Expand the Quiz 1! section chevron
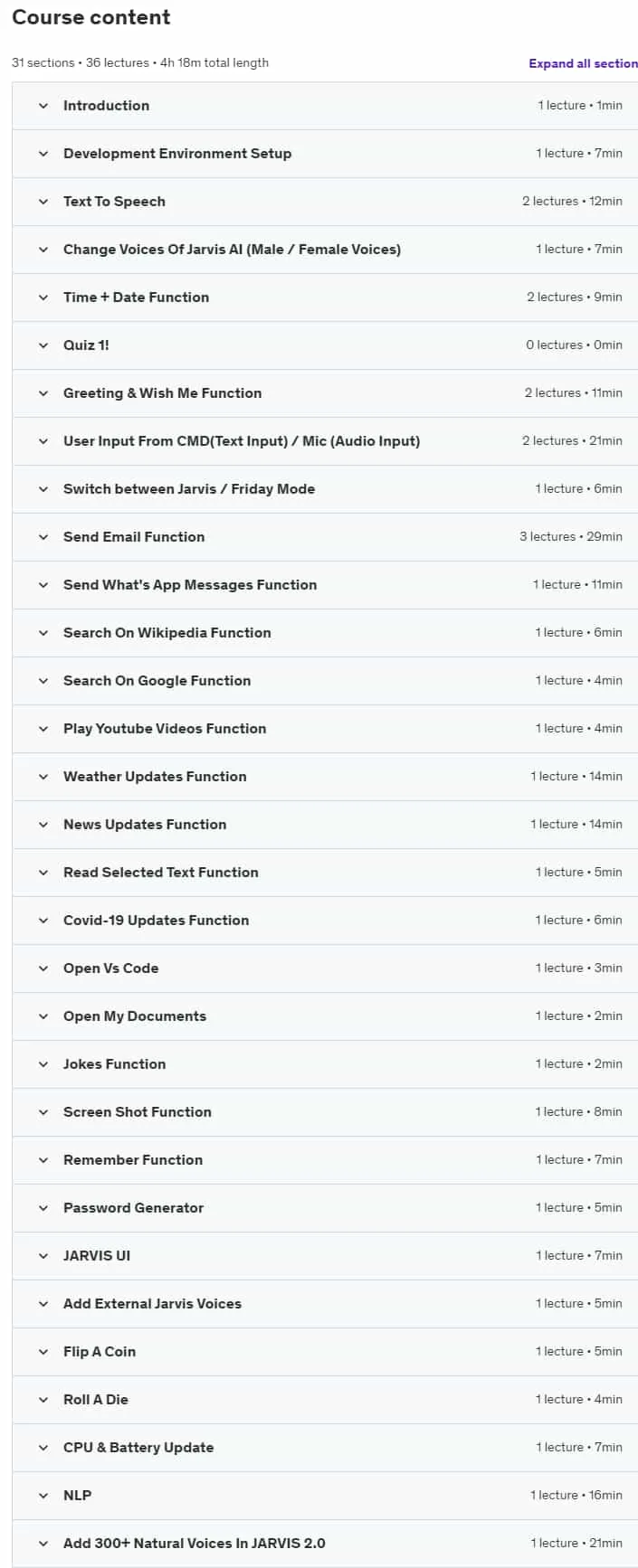This screenshot has height=1568, width=638. pyautogui.click(x=43, y=345)
